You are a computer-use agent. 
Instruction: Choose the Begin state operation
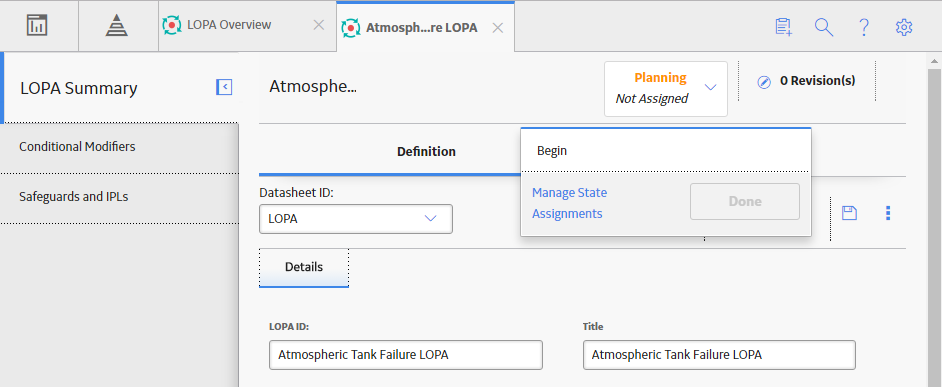[x=666, y=151]
